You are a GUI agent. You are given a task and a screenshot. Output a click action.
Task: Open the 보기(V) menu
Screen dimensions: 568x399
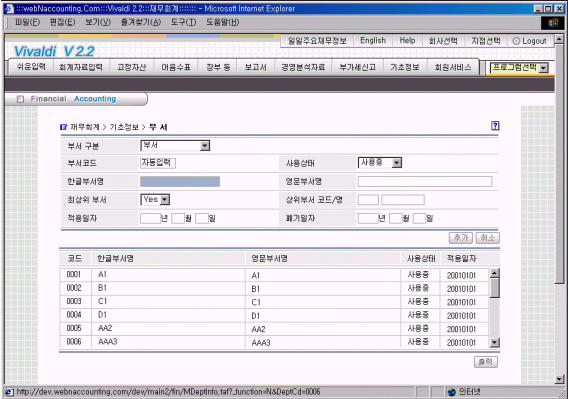click(x=98, y=22)
